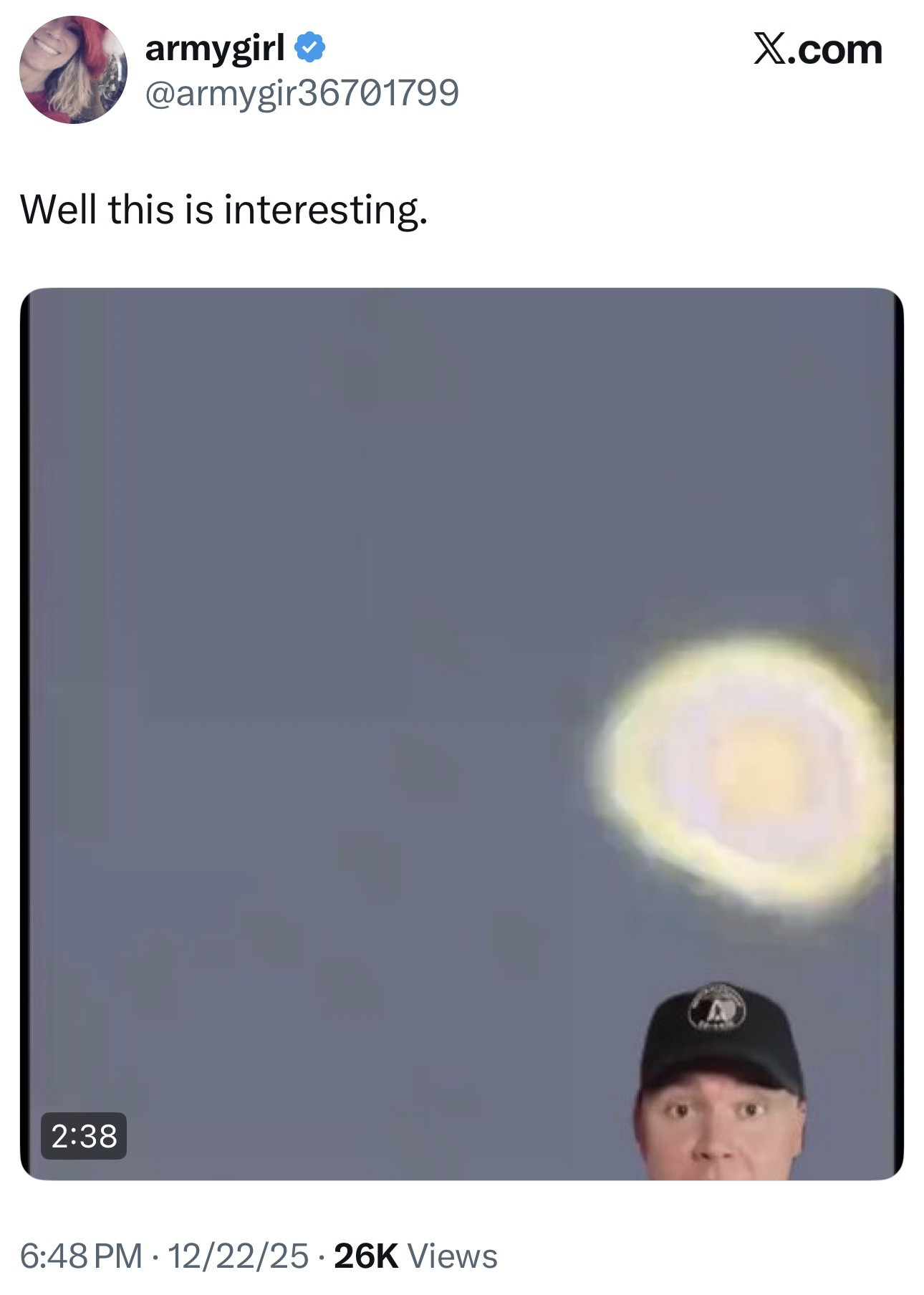Open the 12/22/25 post date link
Screen dimensions: 924x1295
click(x=238, y=1256)
